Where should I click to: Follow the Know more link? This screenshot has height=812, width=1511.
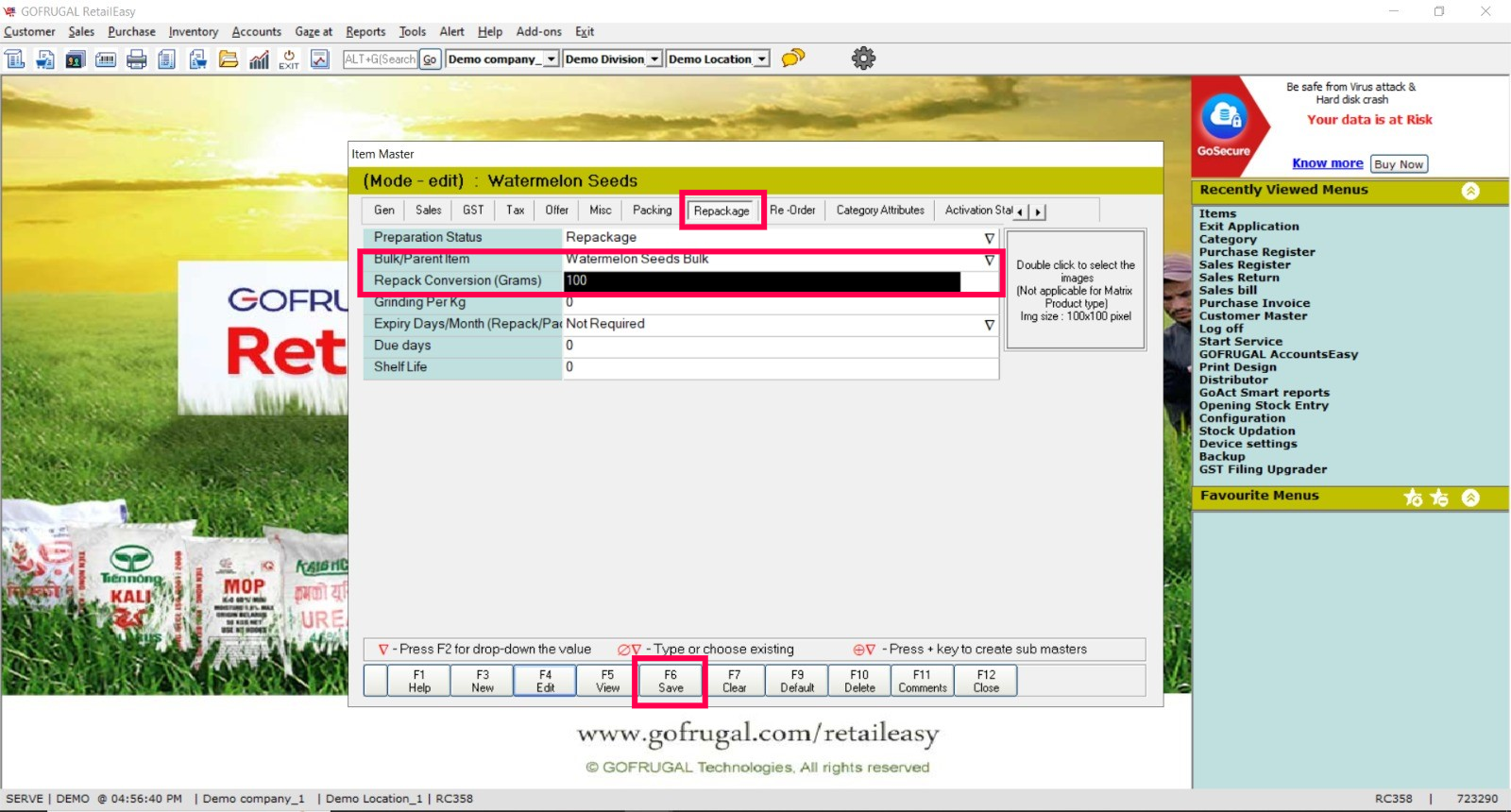point(1328,163)
